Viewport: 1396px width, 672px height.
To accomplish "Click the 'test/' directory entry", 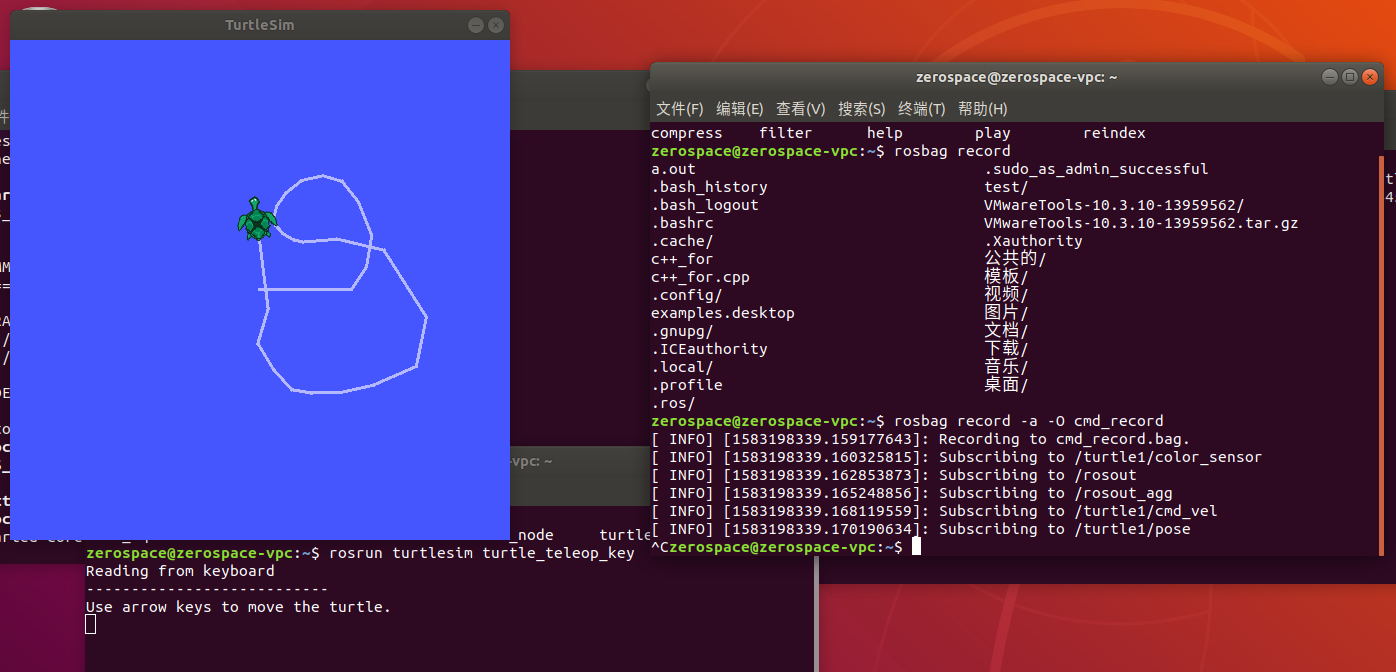I will pyautogui.click(x=1006, y=187).
